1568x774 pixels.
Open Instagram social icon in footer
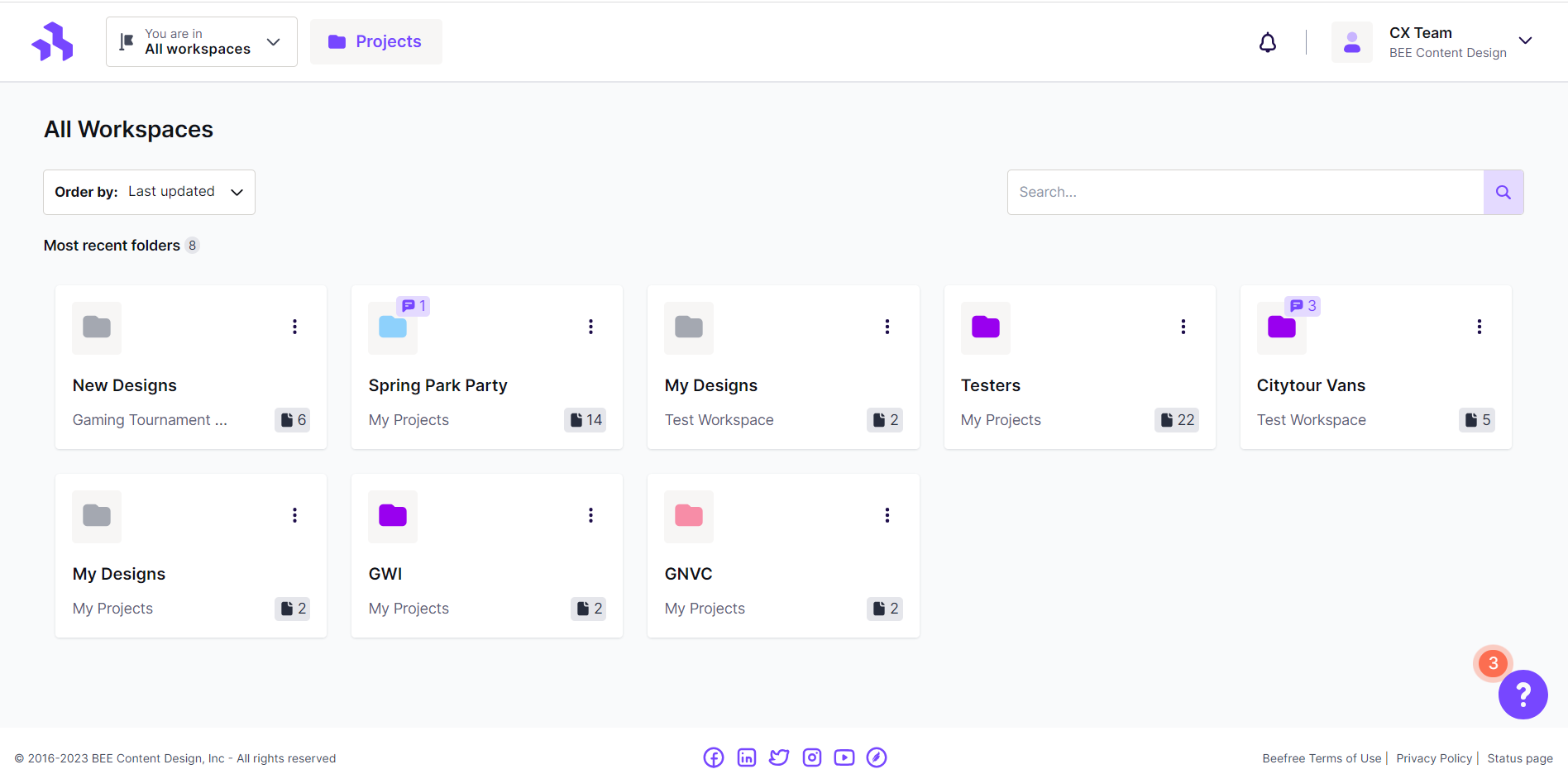[x=812, y=757]
